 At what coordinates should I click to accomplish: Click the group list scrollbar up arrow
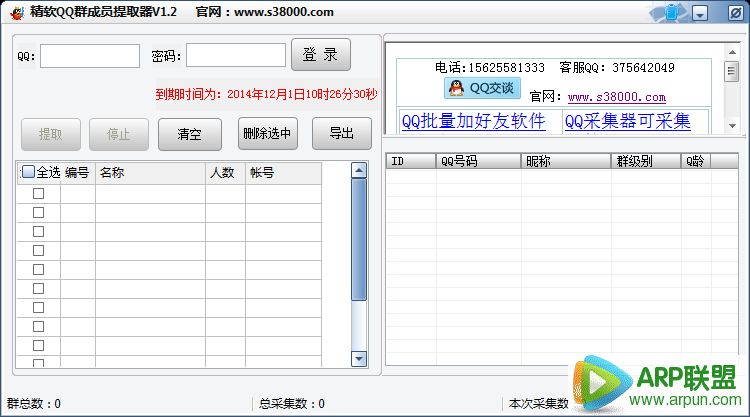[359, 171]
